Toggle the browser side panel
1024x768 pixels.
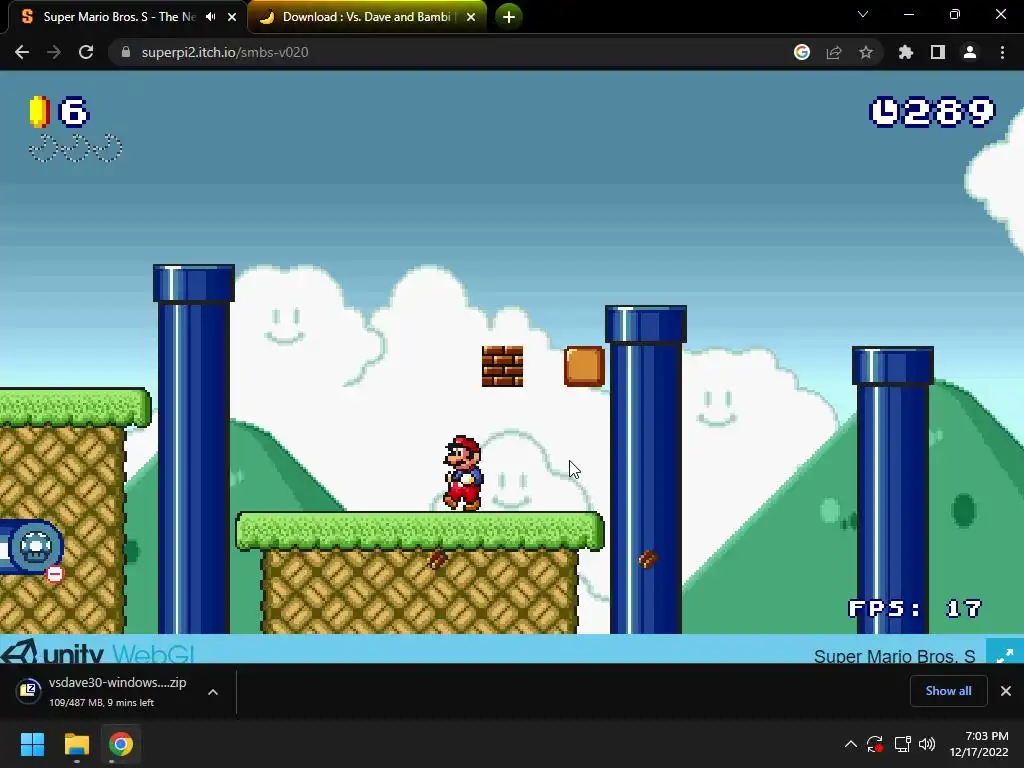pos(938,52)
